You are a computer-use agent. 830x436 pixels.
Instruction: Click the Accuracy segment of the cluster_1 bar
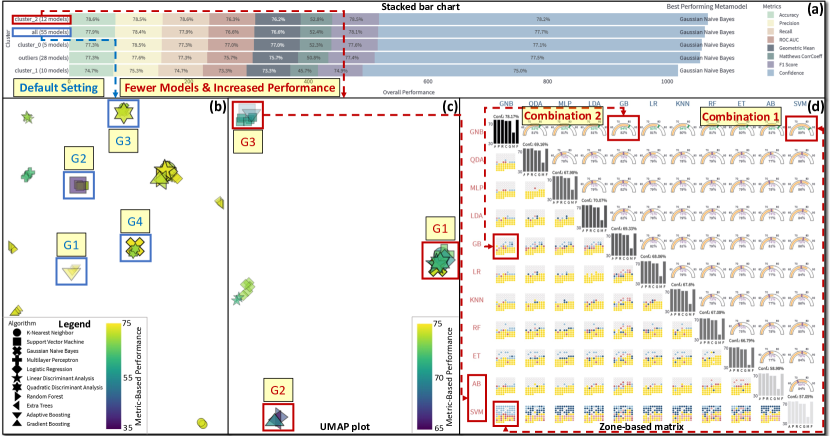(92, 70)
